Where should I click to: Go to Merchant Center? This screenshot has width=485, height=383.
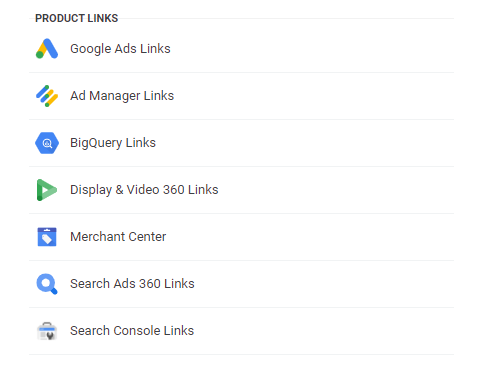point(118,237)
